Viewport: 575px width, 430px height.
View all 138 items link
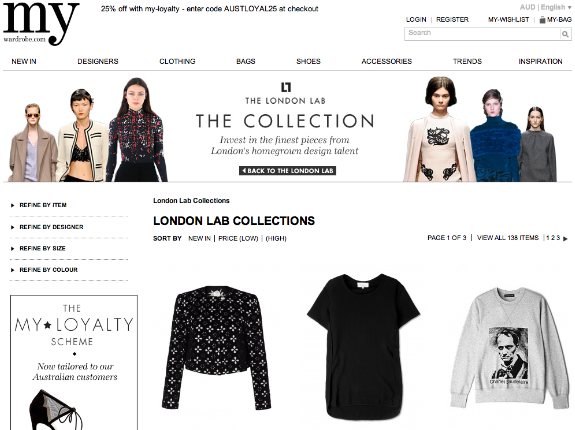point(508,238)
